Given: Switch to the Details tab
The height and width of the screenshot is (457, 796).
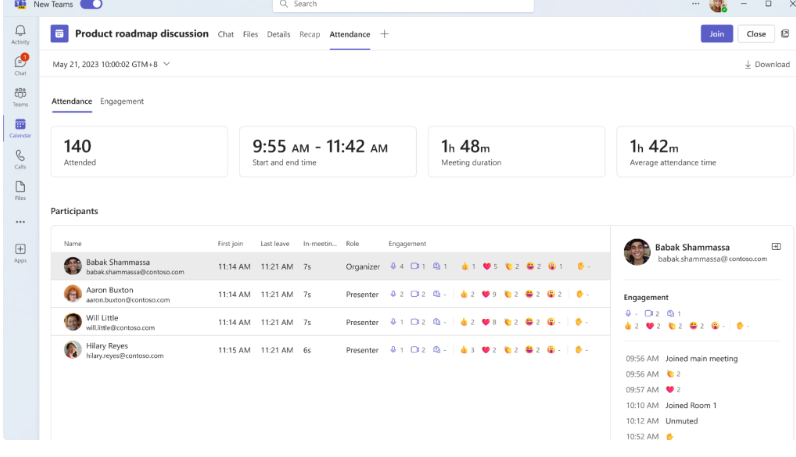Looking at the screenshot, I should pos(279,34).
